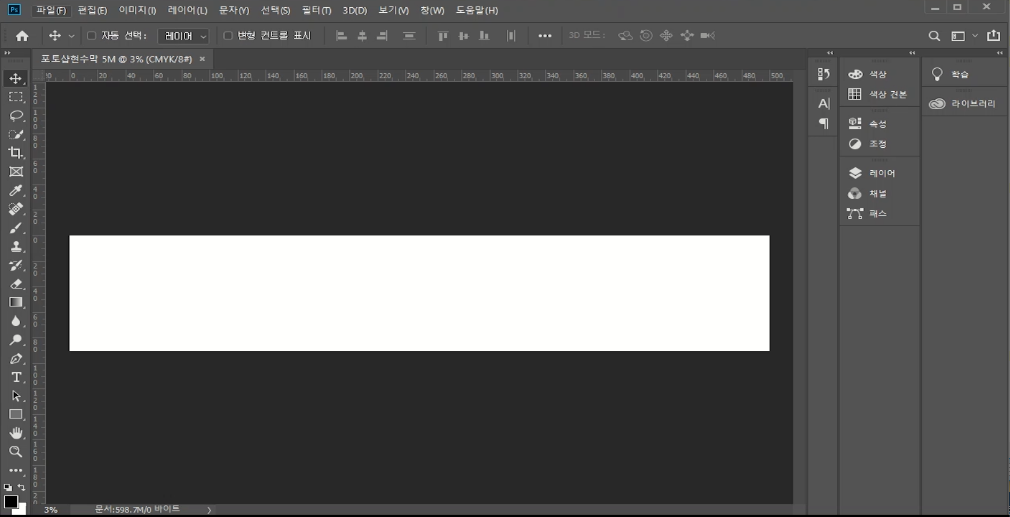Select the Rectangular Marquee tool
Viewport: 1010px width, 517px height.
click(x=15, y=97)
